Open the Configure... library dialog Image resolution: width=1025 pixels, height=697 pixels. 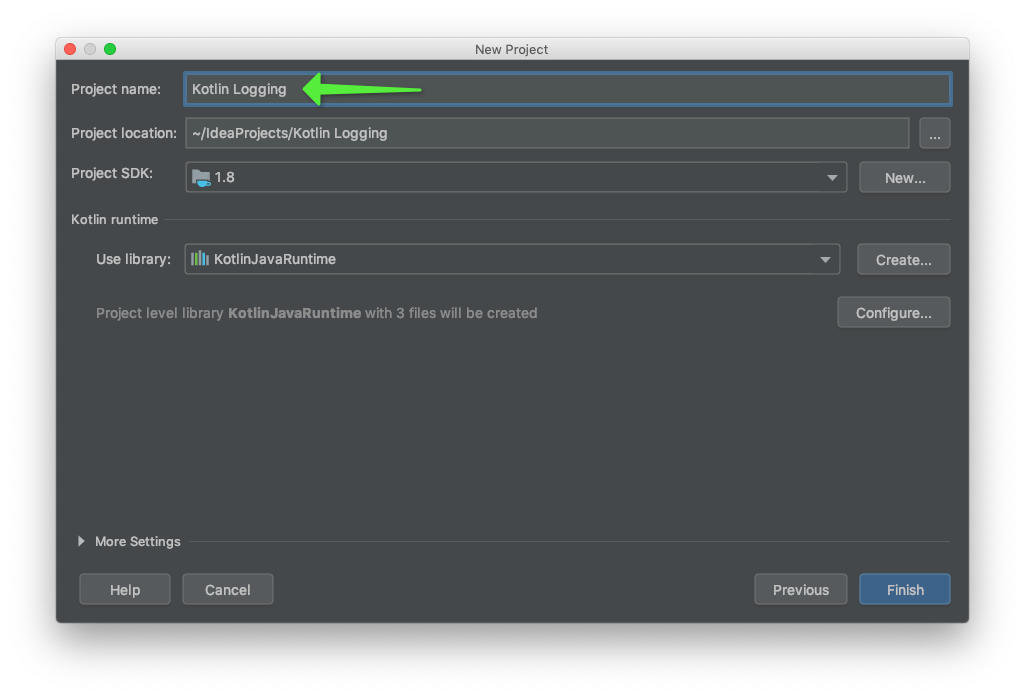point(893,313)
